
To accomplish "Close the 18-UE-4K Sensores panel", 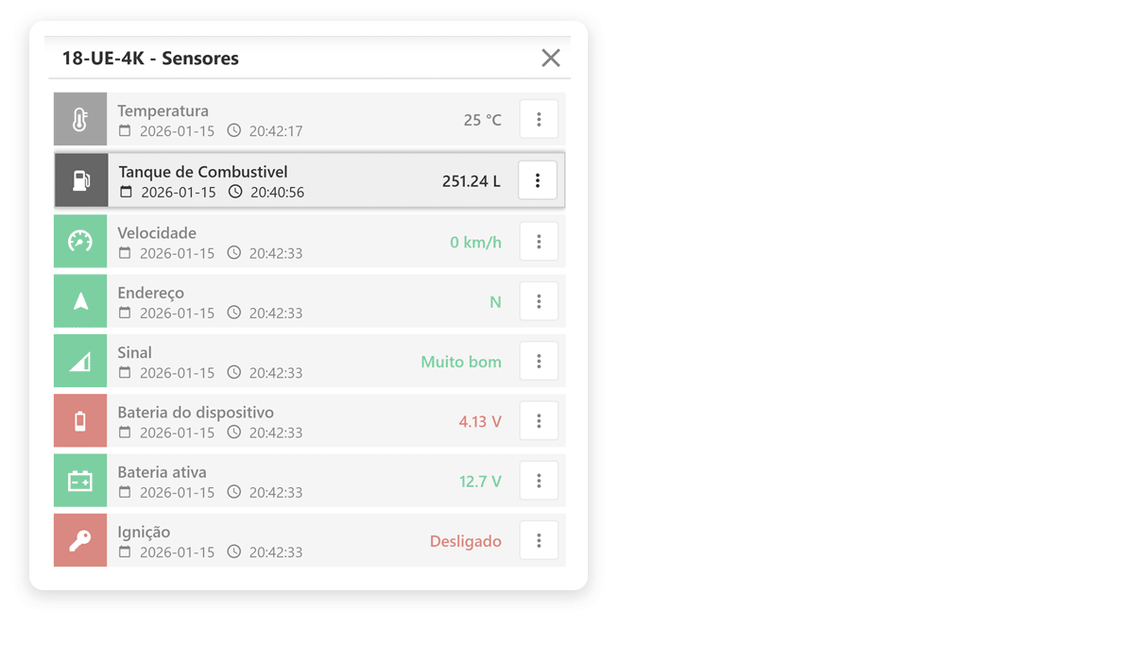I will click(551, 58).
